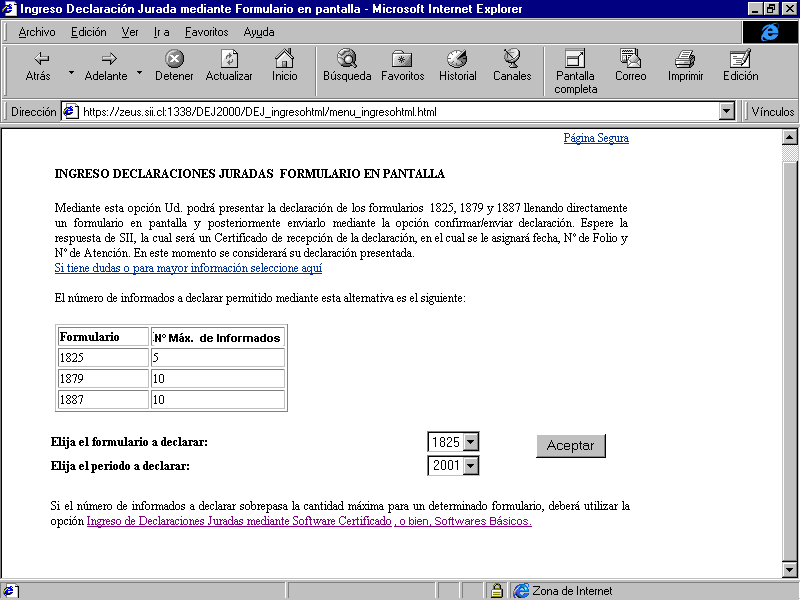800x600 pixels.
Task: Open the Ayuda menu
Action: [259, 32]
